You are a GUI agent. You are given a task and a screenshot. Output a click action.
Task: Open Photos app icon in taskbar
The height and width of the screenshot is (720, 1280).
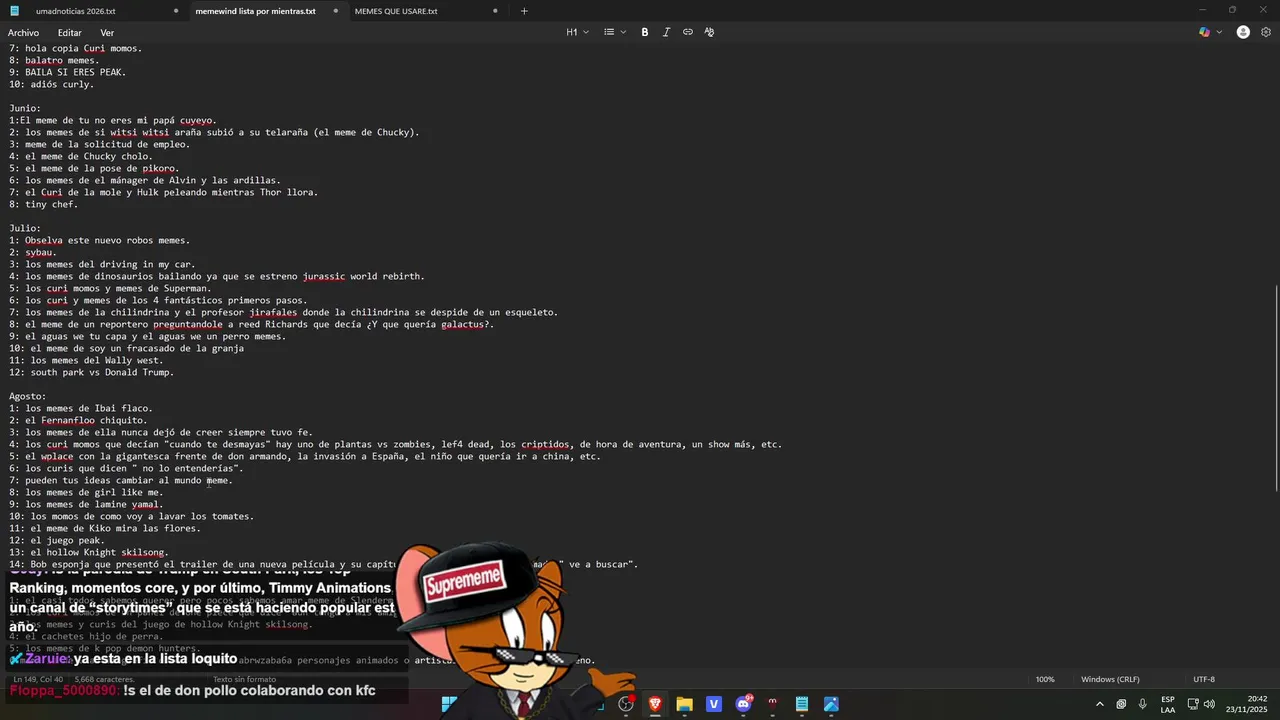click(831, 704)
